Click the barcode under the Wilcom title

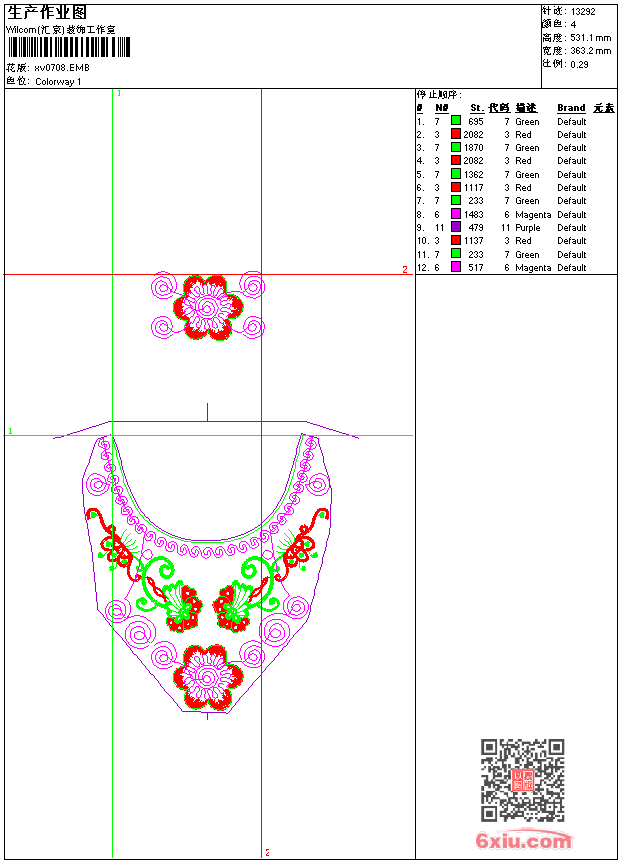click(x=69, y=47)
